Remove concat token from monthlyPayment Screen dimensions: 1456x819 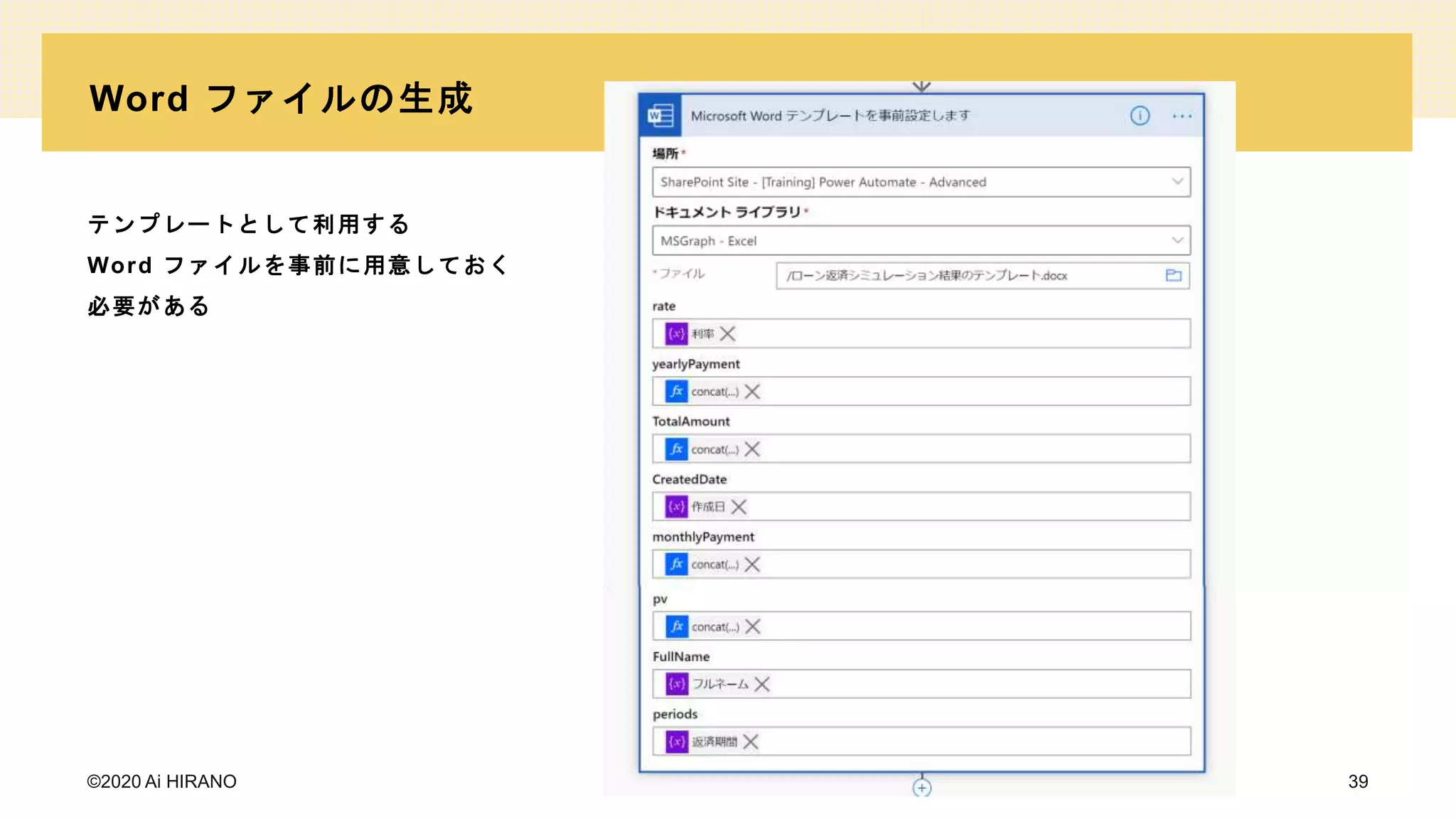[752, 564]
